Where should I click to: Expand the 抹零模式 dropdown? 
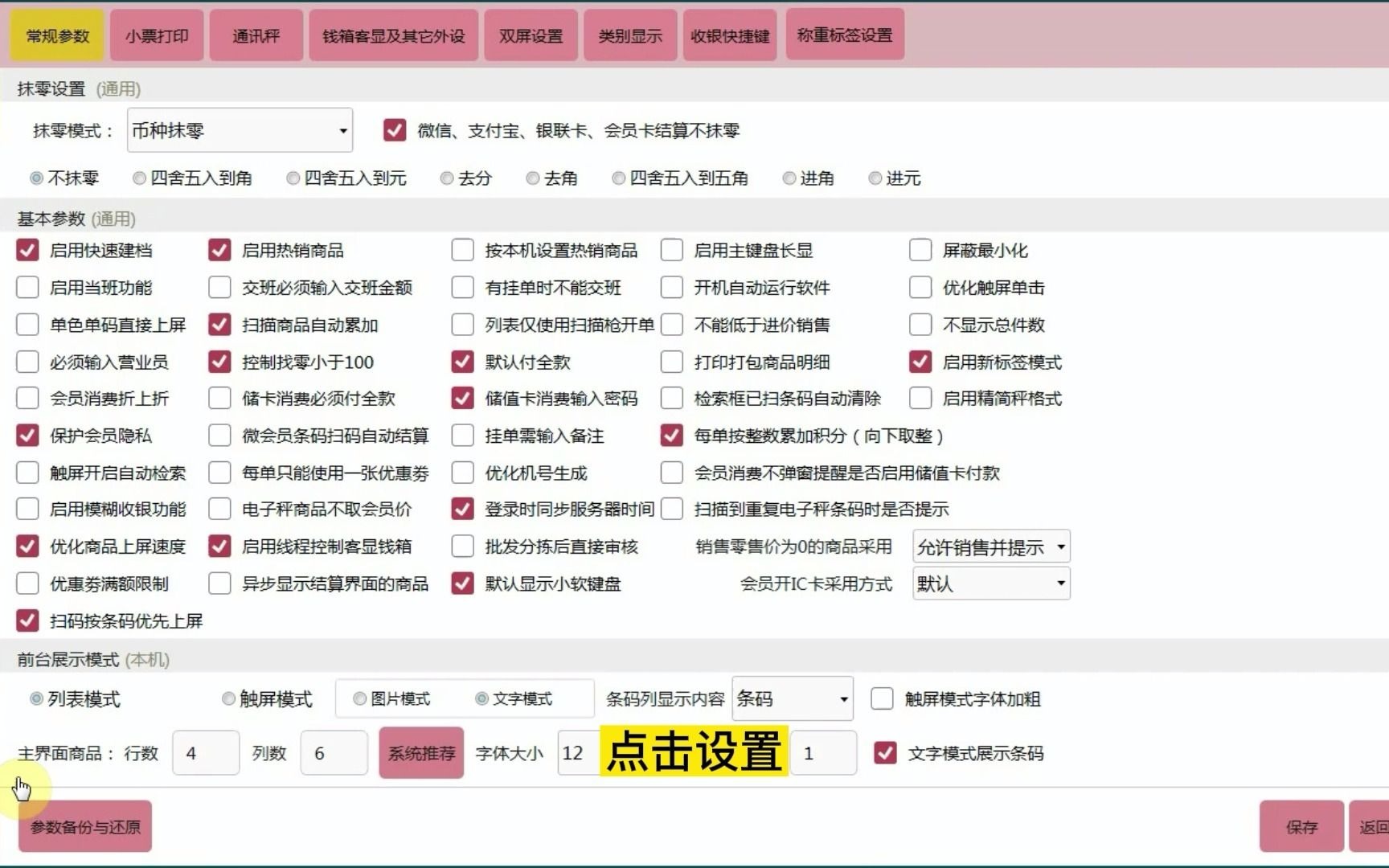[x=240, y=130]
